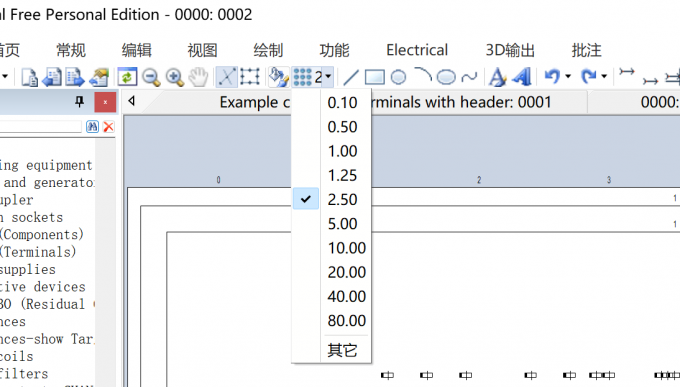Select 'coils' item in list
Viewport: 680px width, 387px height.
(x=16, y=356)
